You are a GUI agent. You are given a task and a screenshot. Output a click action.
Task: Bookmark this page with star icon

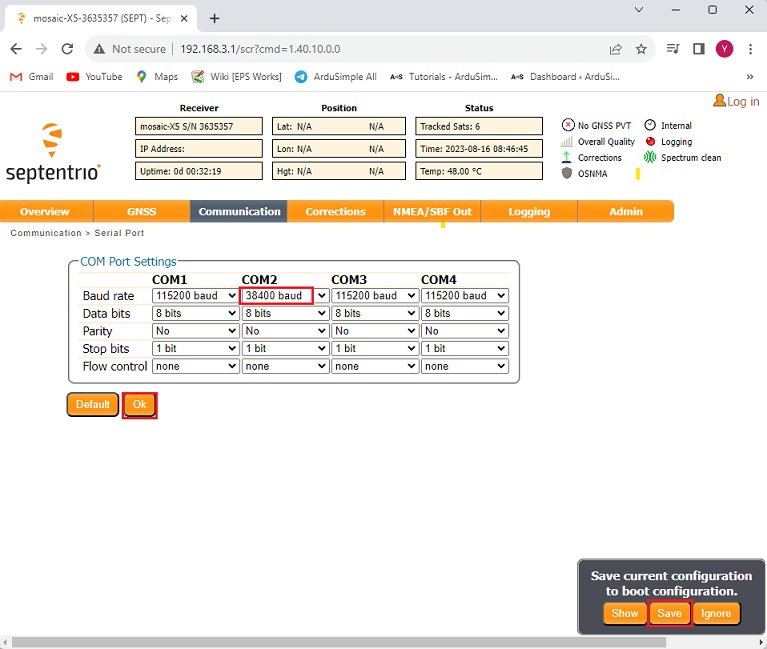click(x=641, y=49)
